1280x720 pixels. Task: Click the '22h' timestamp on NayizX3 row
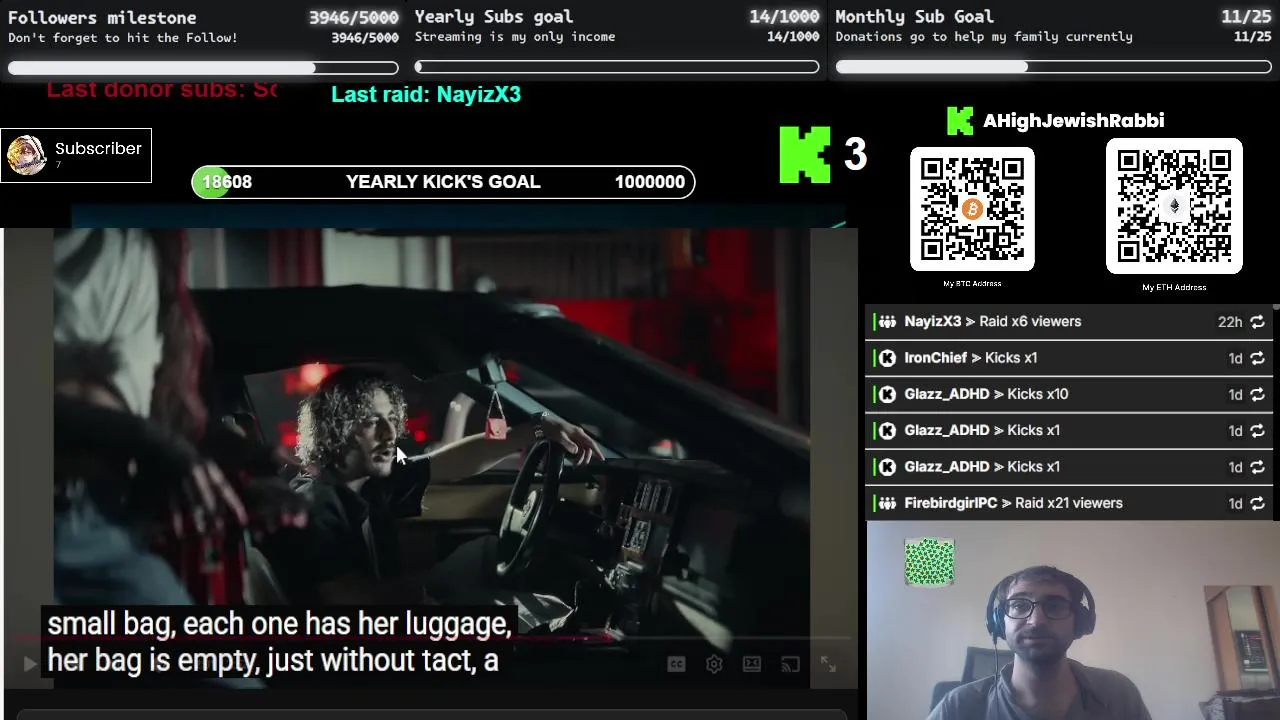[x=1229, y=322]
